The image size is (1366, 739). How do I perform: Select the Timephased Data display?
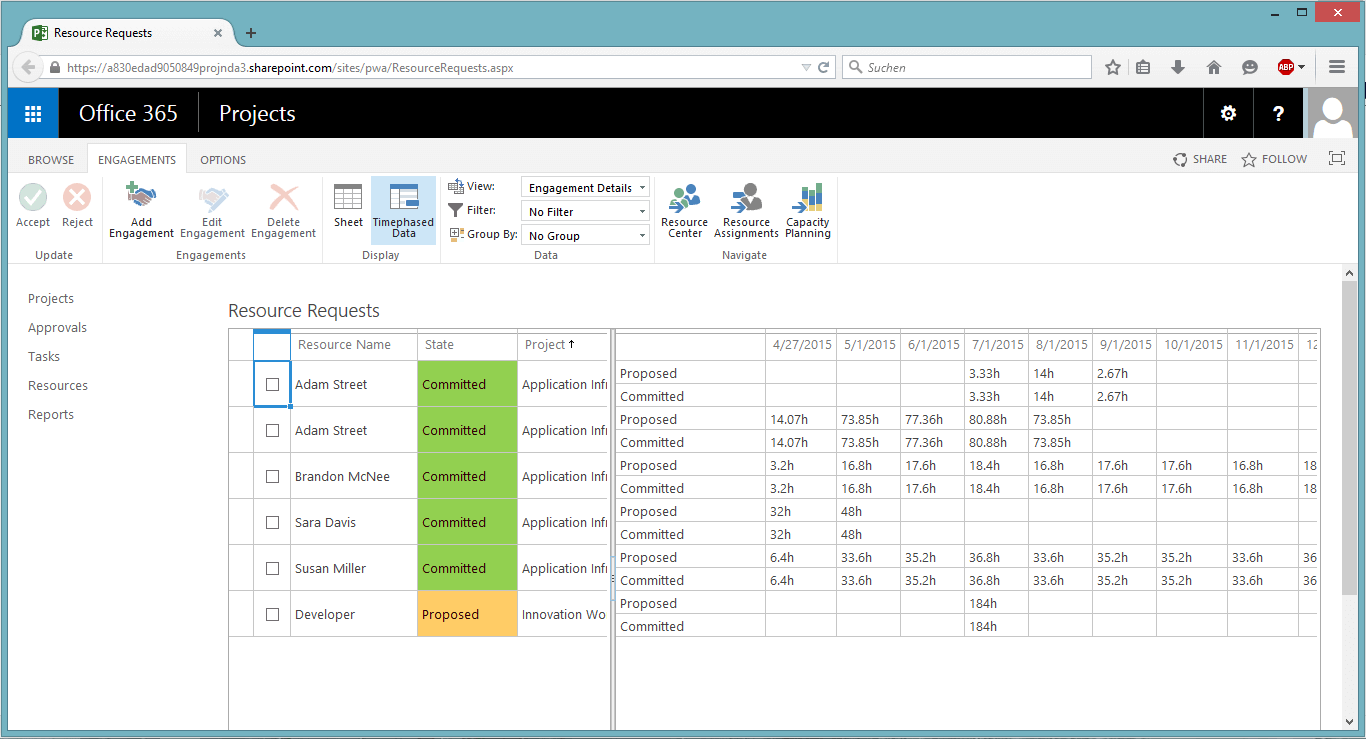403,208
